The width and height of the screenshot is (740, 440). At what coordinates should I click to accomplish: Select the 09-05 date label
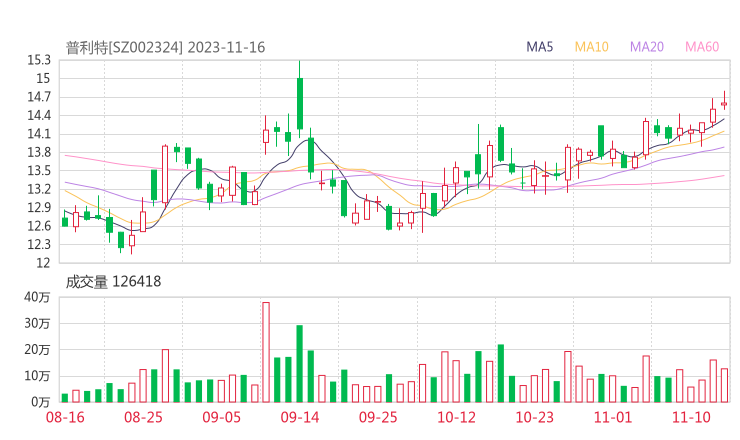click(x=221, y=417)
